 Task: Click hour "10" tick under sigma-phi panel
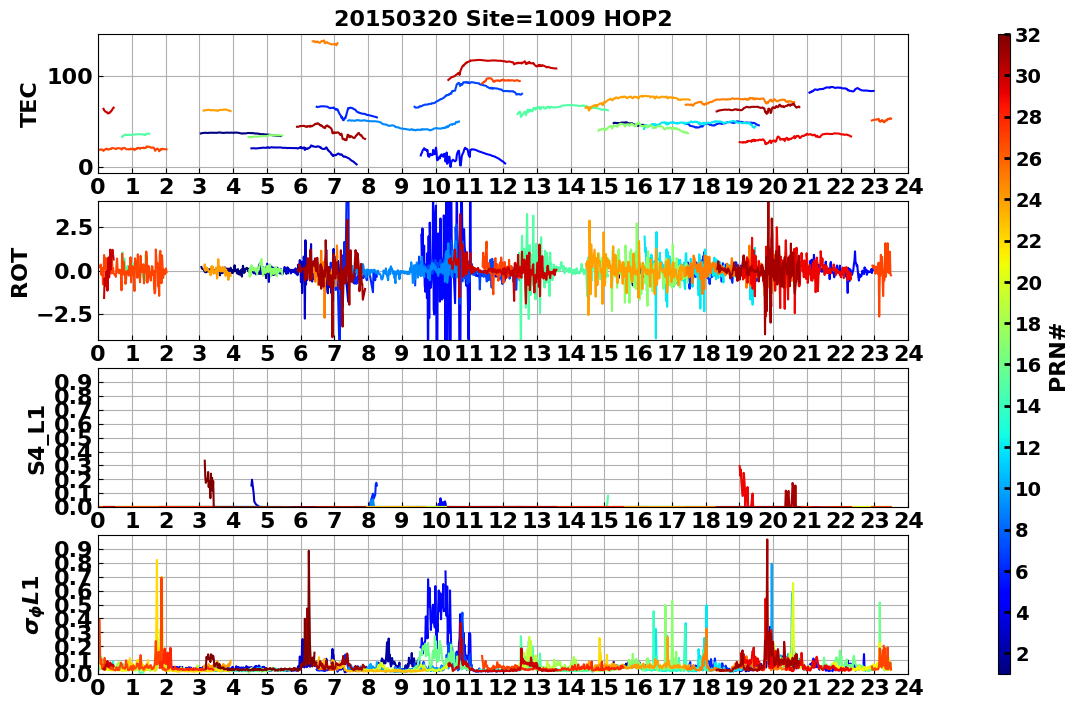[435, 687]
